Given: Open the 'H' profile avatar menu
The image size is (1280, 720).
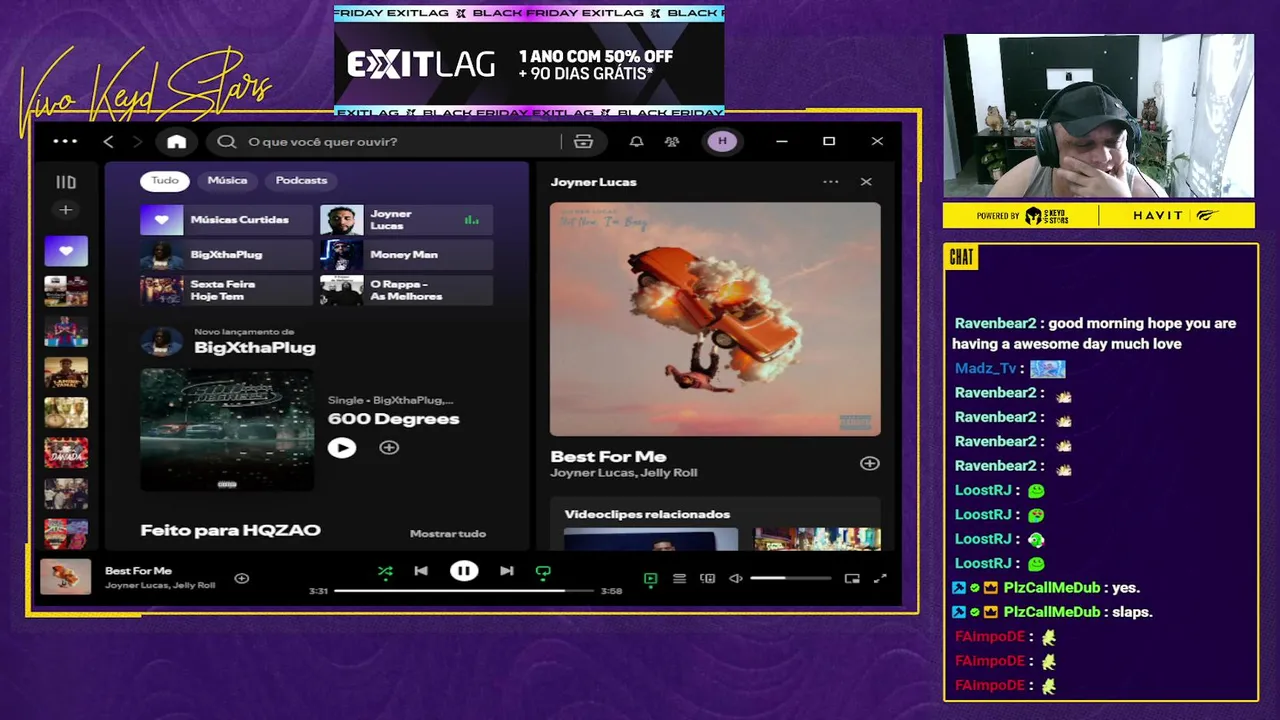Looking at the screenshot, I should (x=722, y=142).
